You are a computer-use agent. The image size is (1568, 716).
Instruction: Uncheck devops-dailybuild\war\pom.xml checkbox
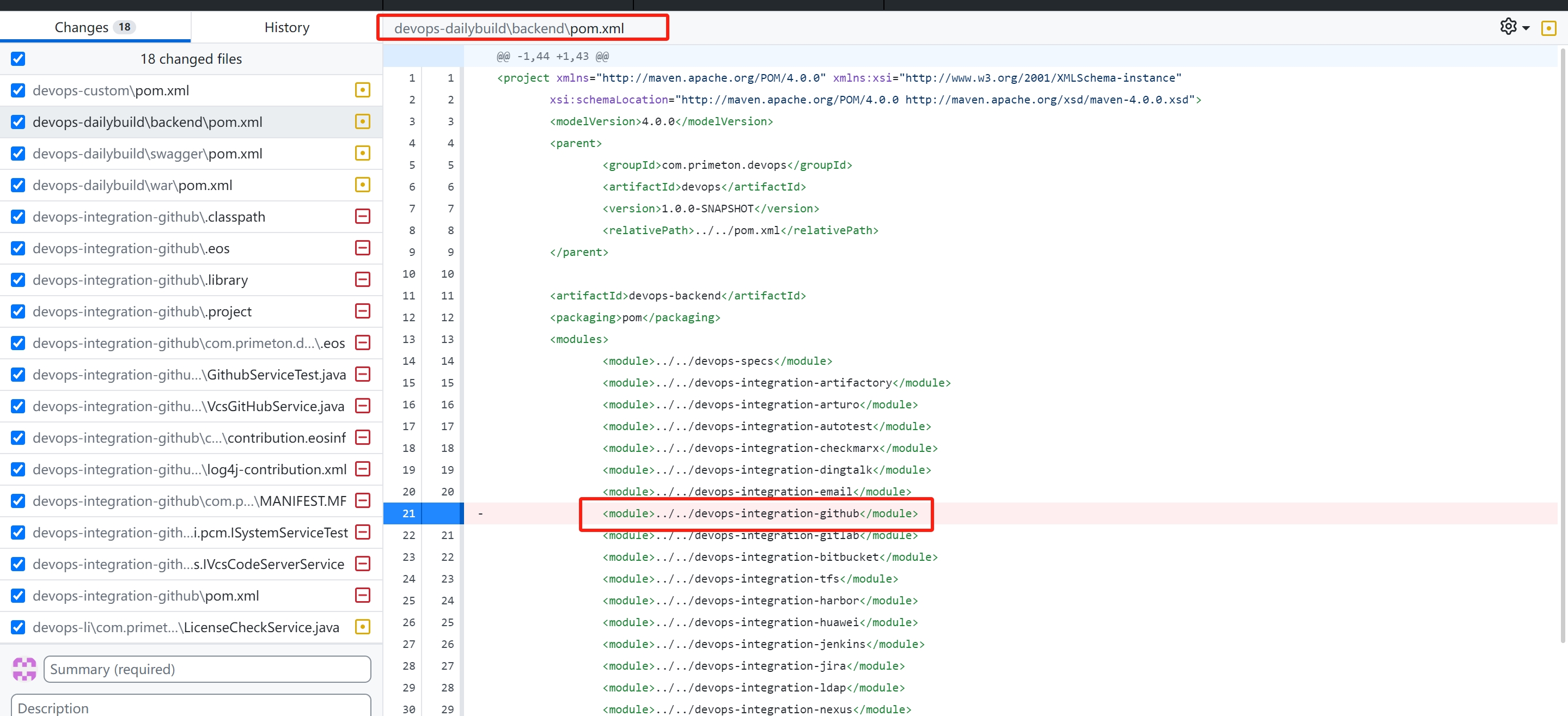click(x=19, y=185)
